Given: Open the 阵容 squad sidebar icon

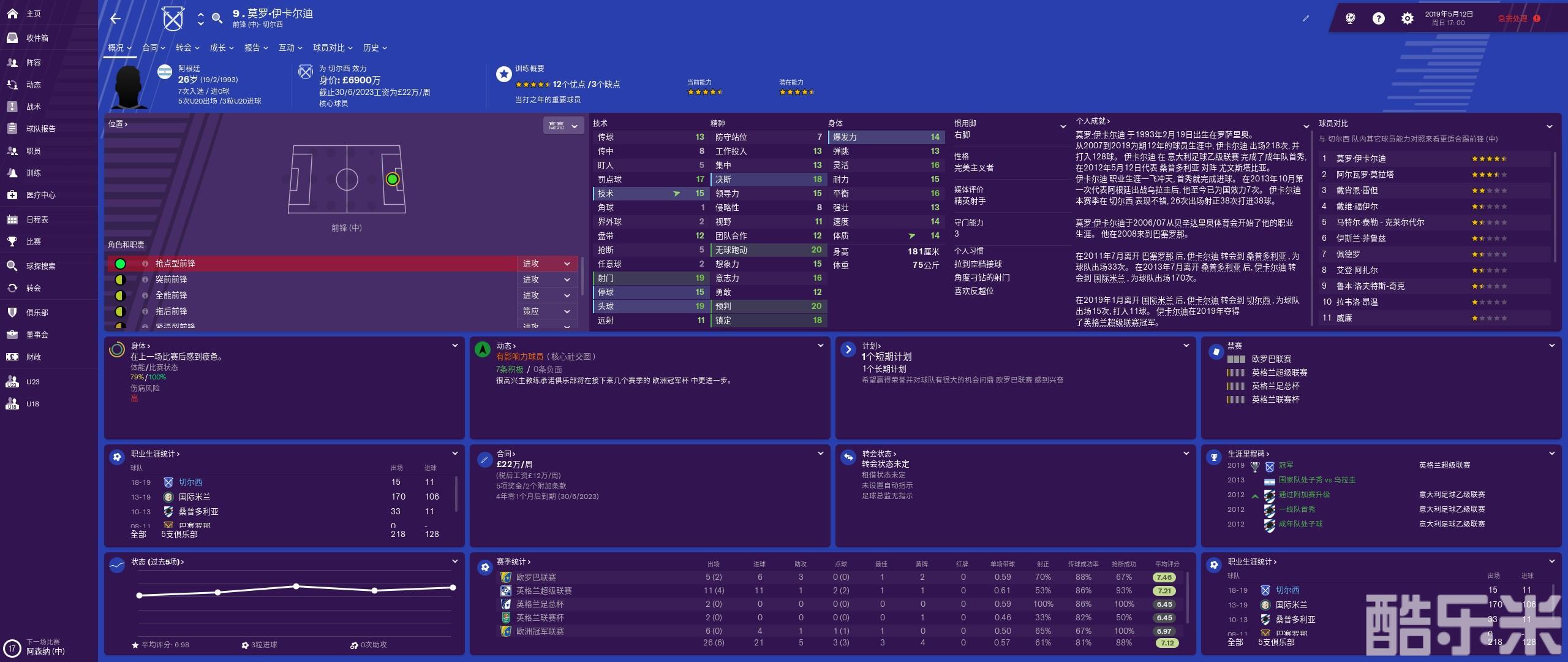Looking at the screenshot, I should (12, 63).
